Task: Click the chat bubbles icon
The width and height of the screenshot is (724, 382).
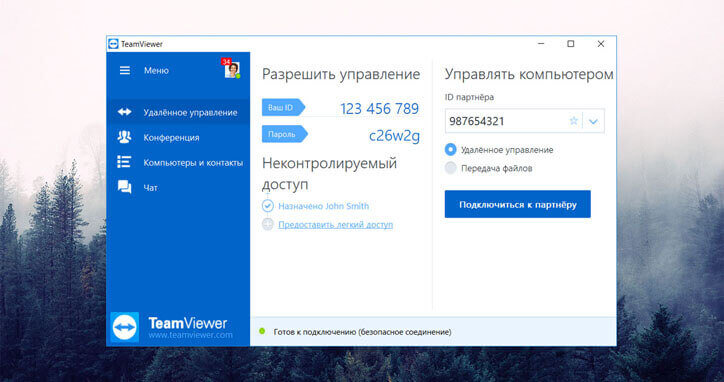Action: click(124, 187)
